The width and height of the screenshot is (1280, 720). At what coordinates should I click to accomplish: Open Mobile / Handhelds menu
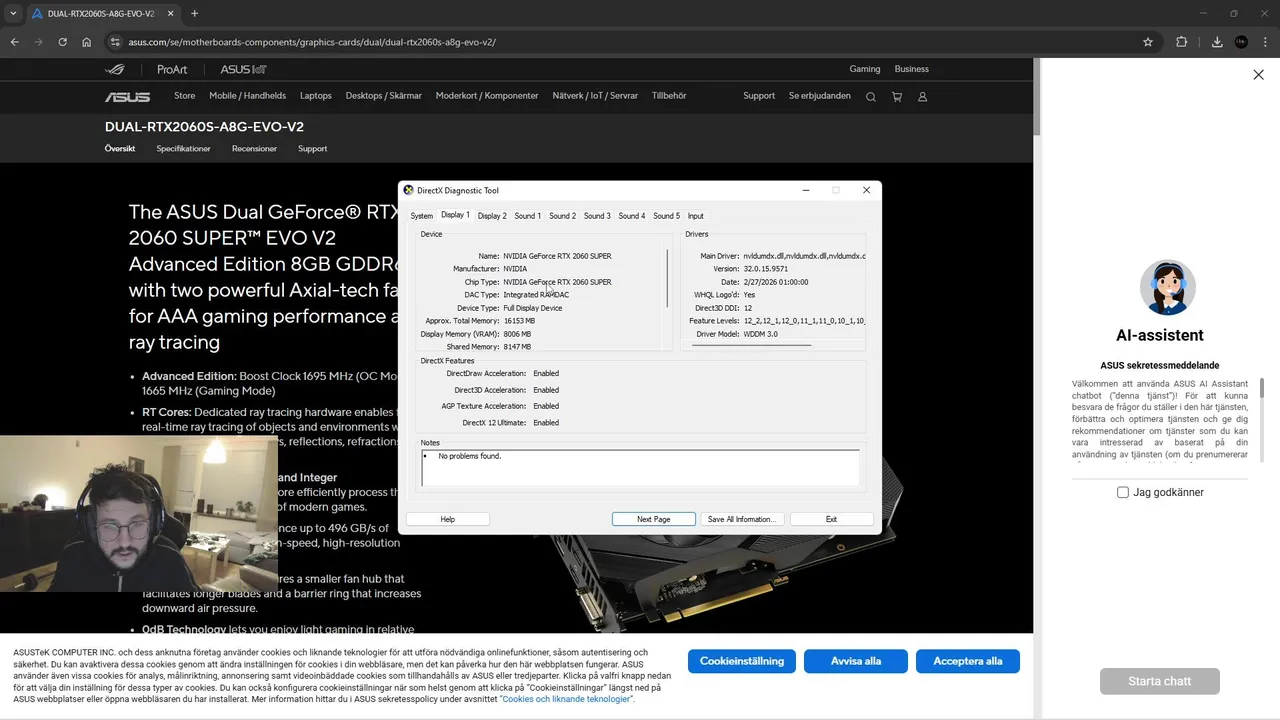coord(247,96)
